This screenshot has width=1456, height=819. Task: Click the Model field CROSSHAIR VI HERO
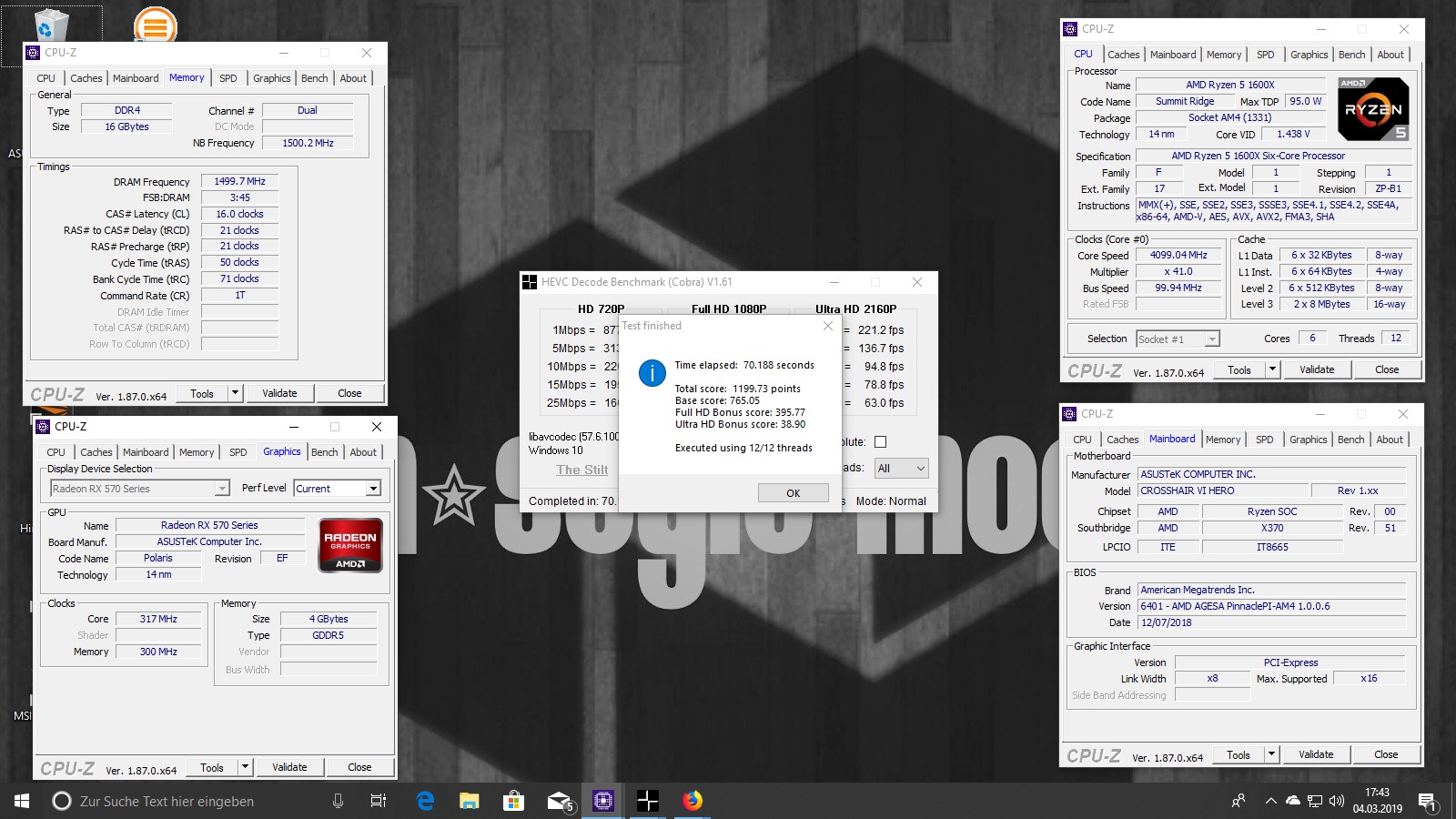[1223, 490]
